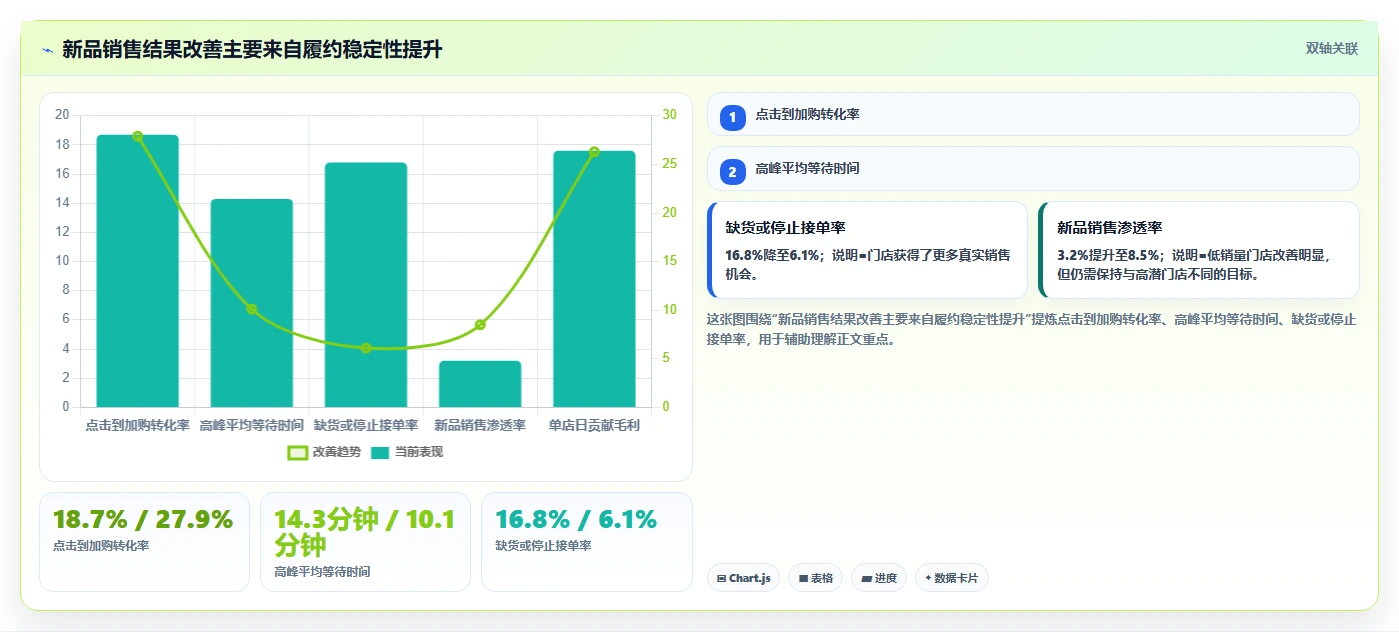Click trend line point above 新品销售渗透率
This screenshot has width=1399, height=632.
480,325
